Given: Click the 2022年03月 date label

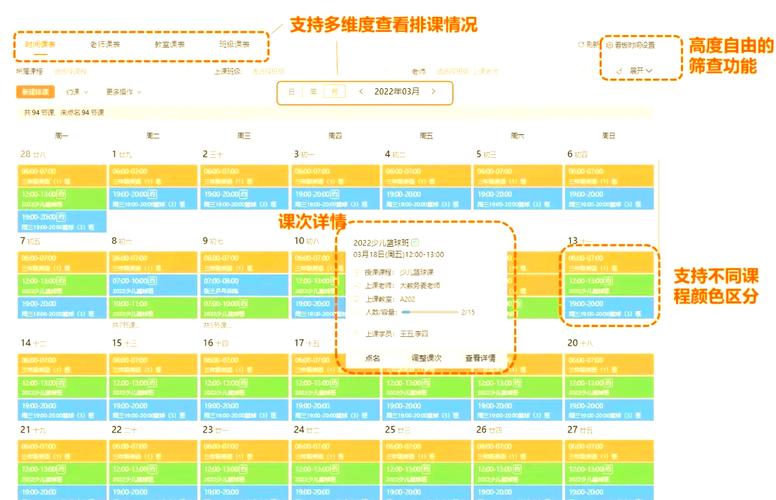Looking at the screenshot, I should 396,92.
